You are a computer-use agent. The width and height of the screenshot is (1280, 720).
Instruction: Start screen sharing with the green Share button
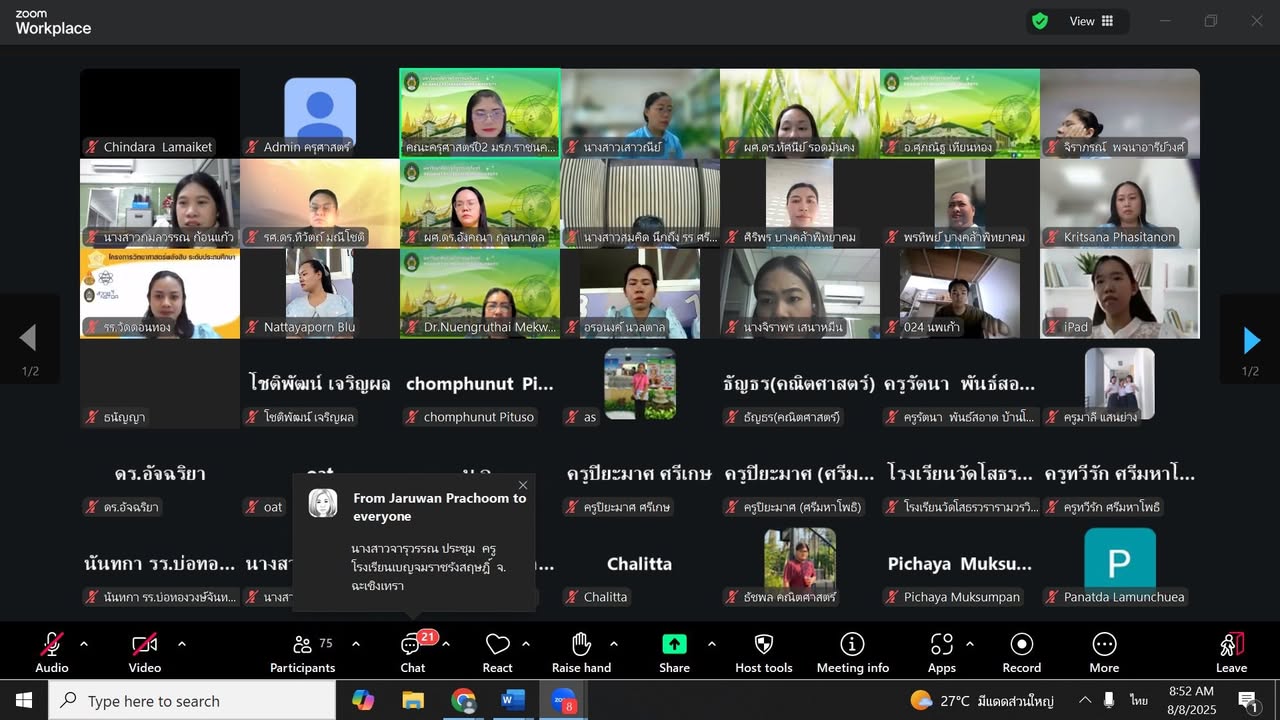click(674, 653)
